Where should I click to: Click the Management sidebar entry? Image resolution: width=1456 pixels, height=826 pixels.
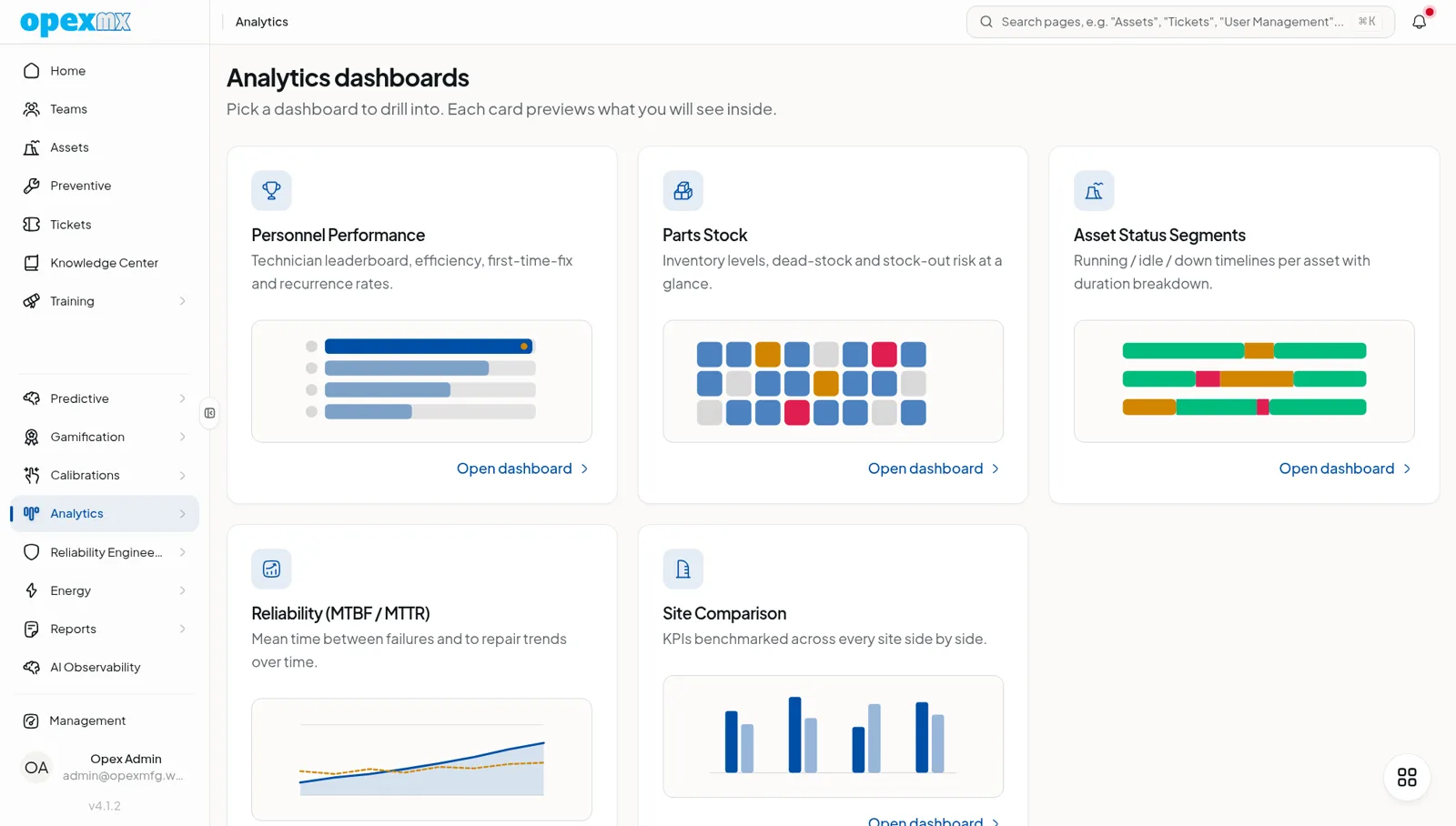pos(105,720)
